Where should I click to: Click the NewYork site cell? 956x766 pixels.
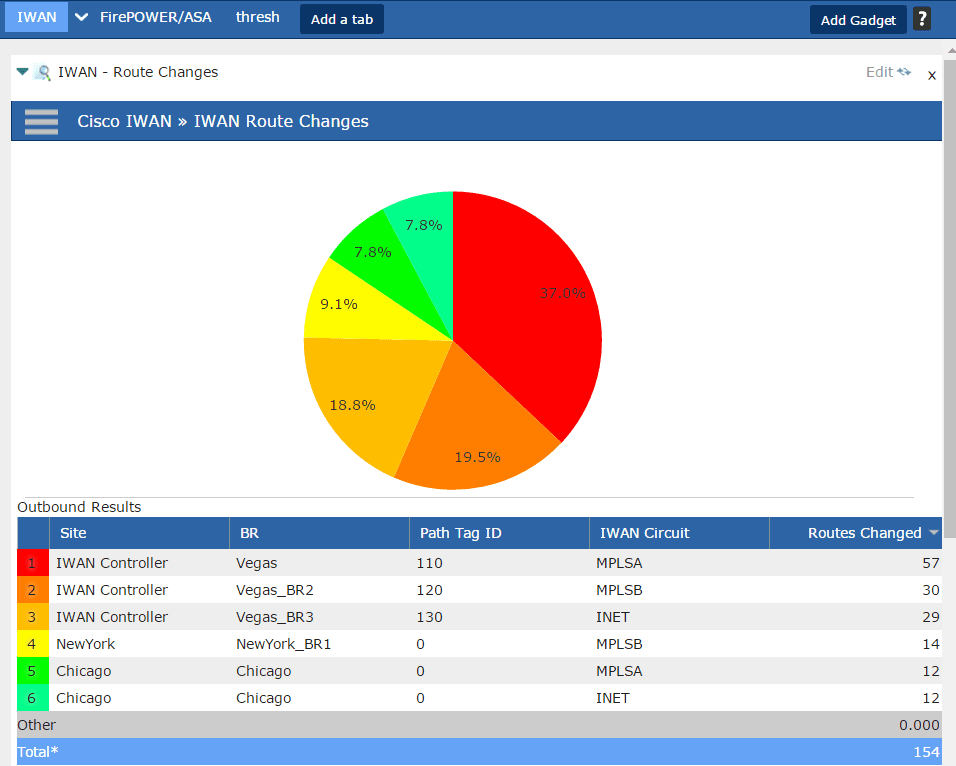[85, 644]
